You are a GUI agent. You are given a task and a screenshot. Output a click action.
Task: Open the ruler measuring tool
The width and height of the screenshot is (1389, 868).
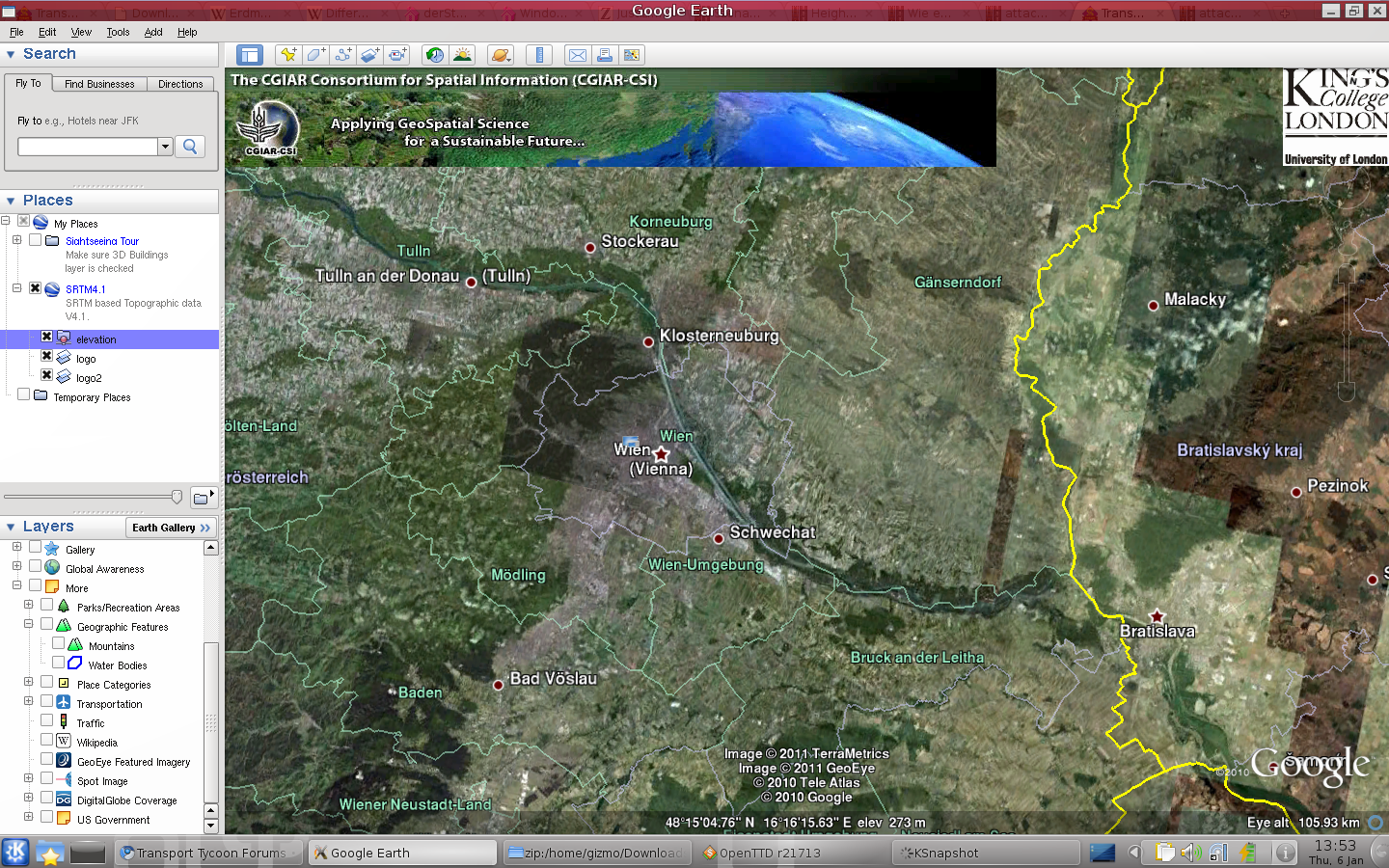539,55
